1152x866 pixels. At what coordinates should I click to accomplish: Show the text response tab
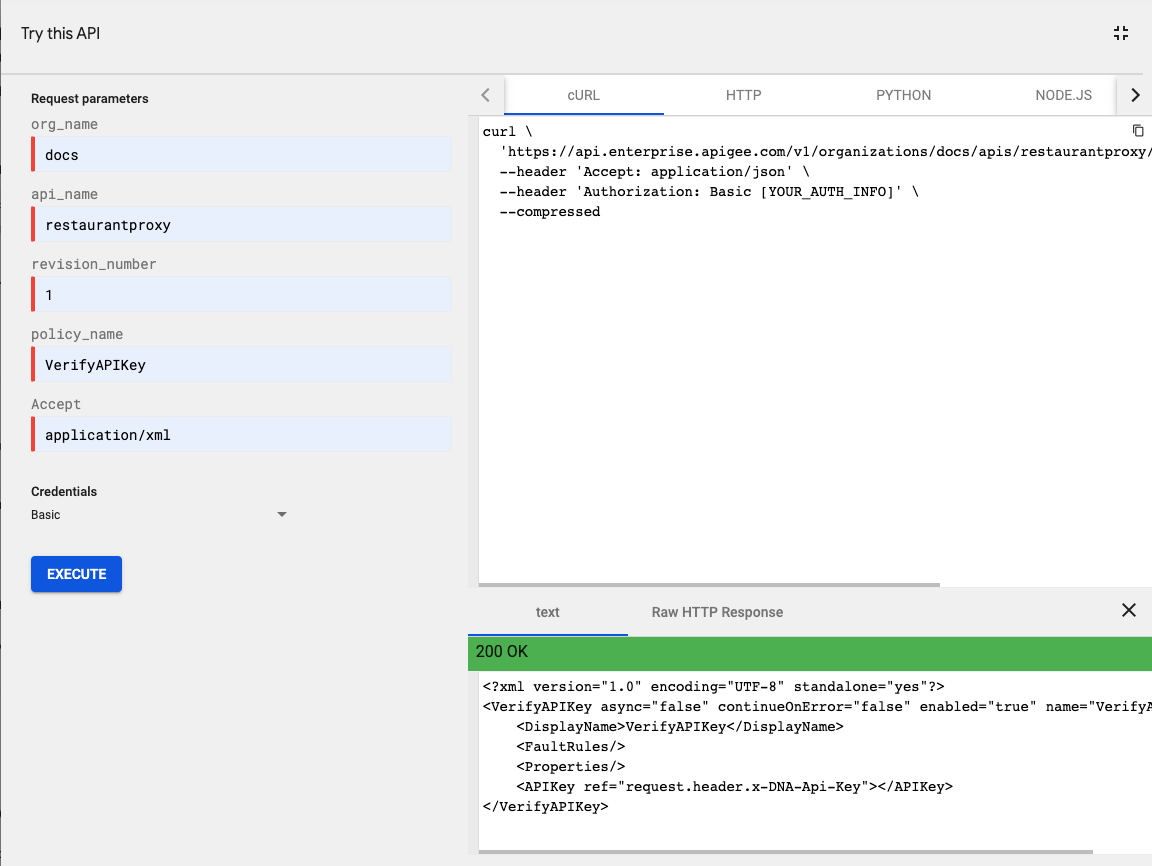coord(547,612)
